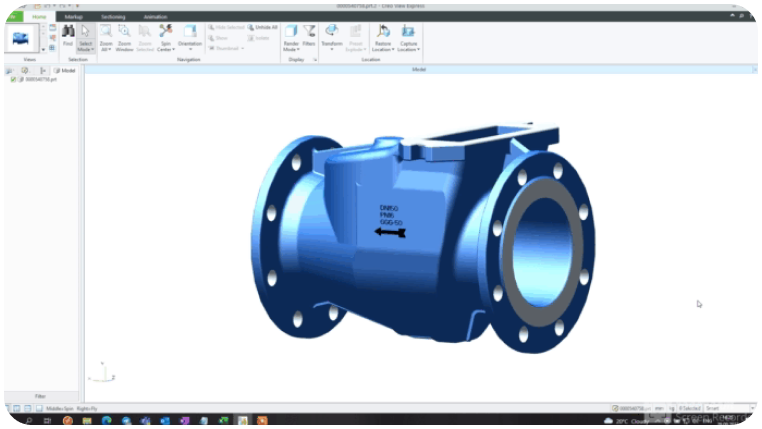
Task: Click the Filters funnel icon
Action: tap(309, 32)
